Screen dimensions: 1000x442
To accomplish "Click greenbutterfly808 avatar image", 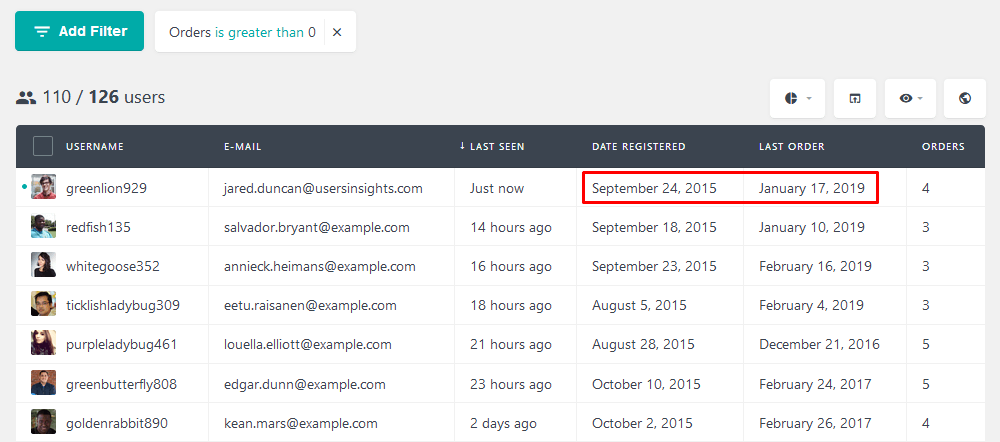I will coord(43,383).
